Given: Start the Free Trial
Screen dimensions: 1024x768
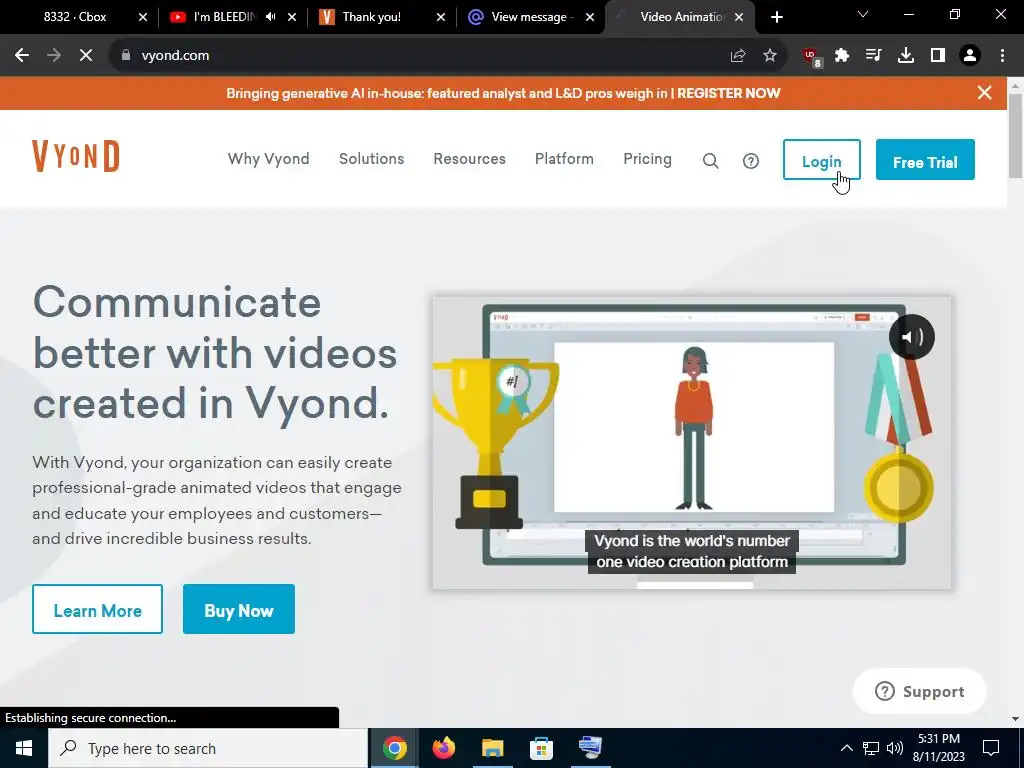Looking at the screenshot, I should [x=925, y=159].
